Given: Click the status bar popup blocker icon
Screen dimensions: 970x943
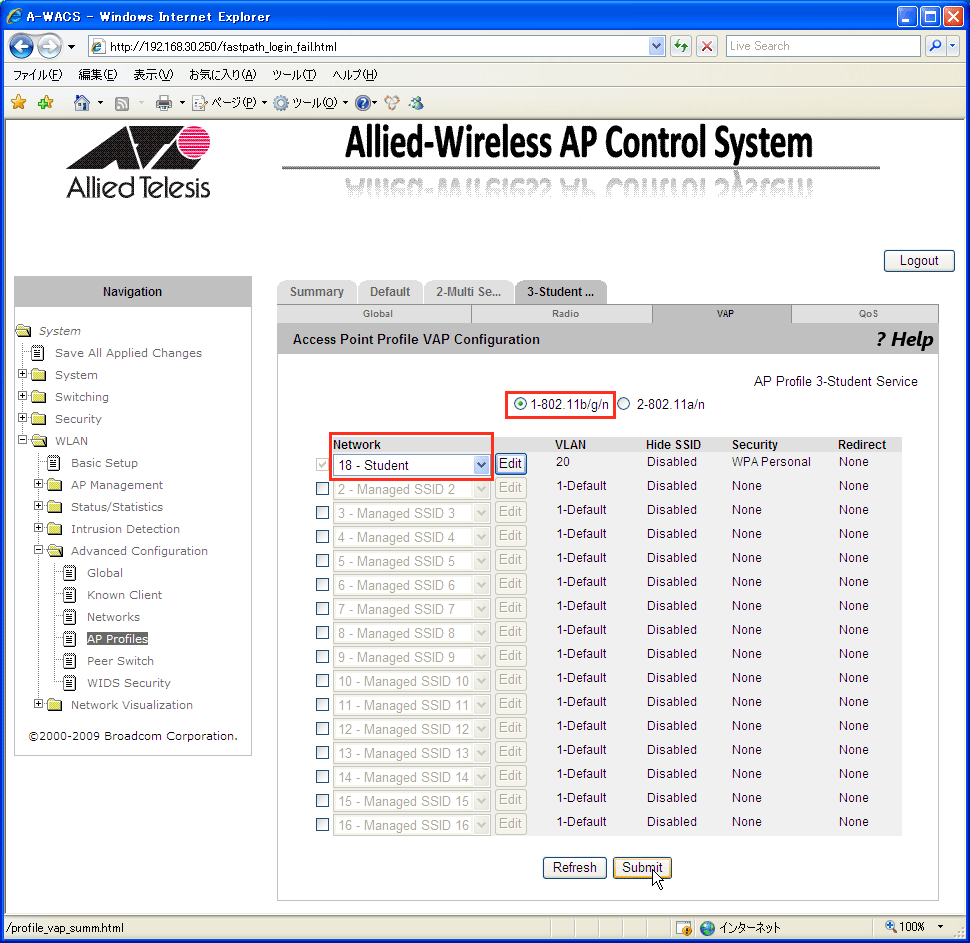Looking at the screenshot, I should (684, 928).
